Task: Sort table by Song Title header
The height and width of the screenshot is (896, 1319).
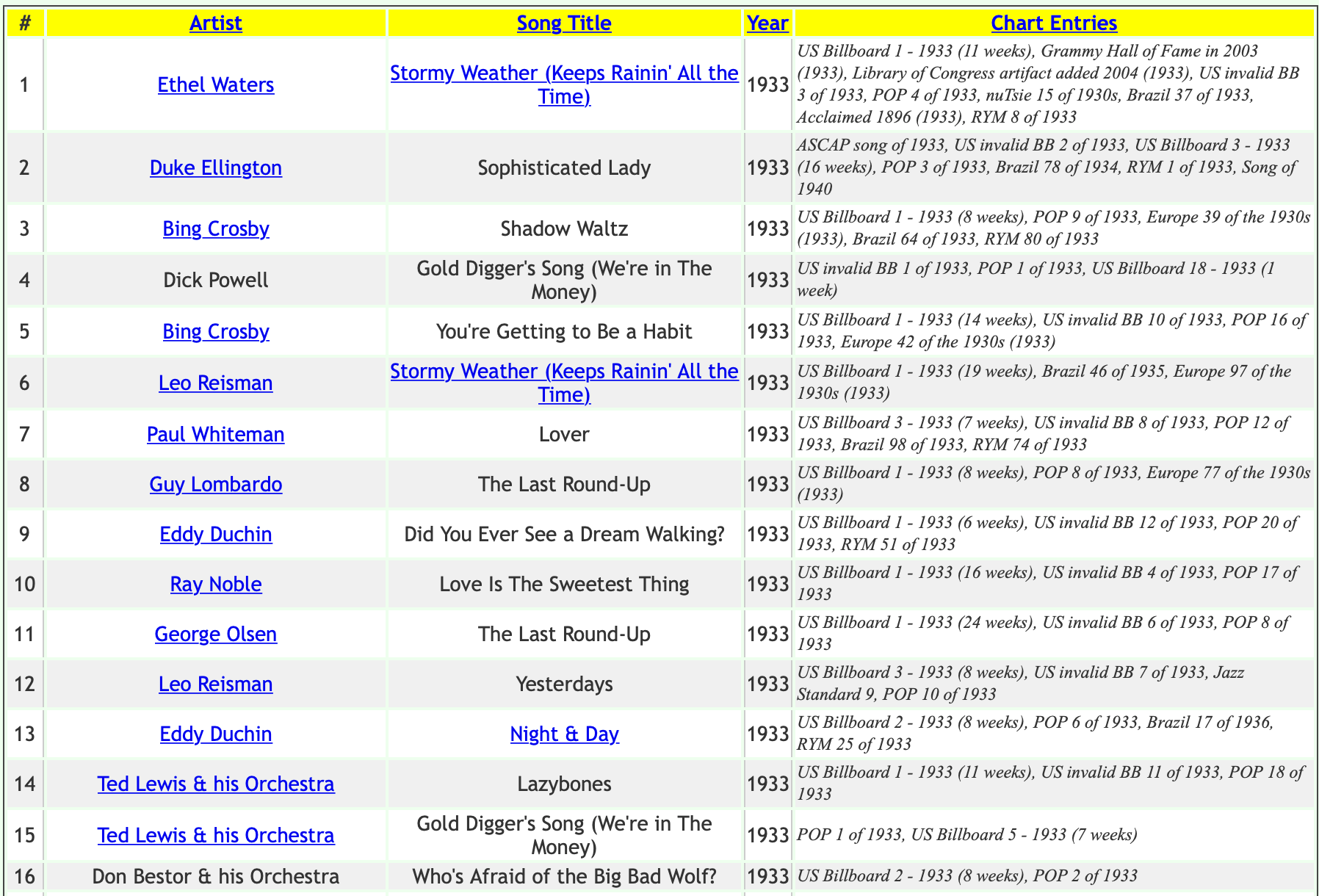Action: pos(564,23)
